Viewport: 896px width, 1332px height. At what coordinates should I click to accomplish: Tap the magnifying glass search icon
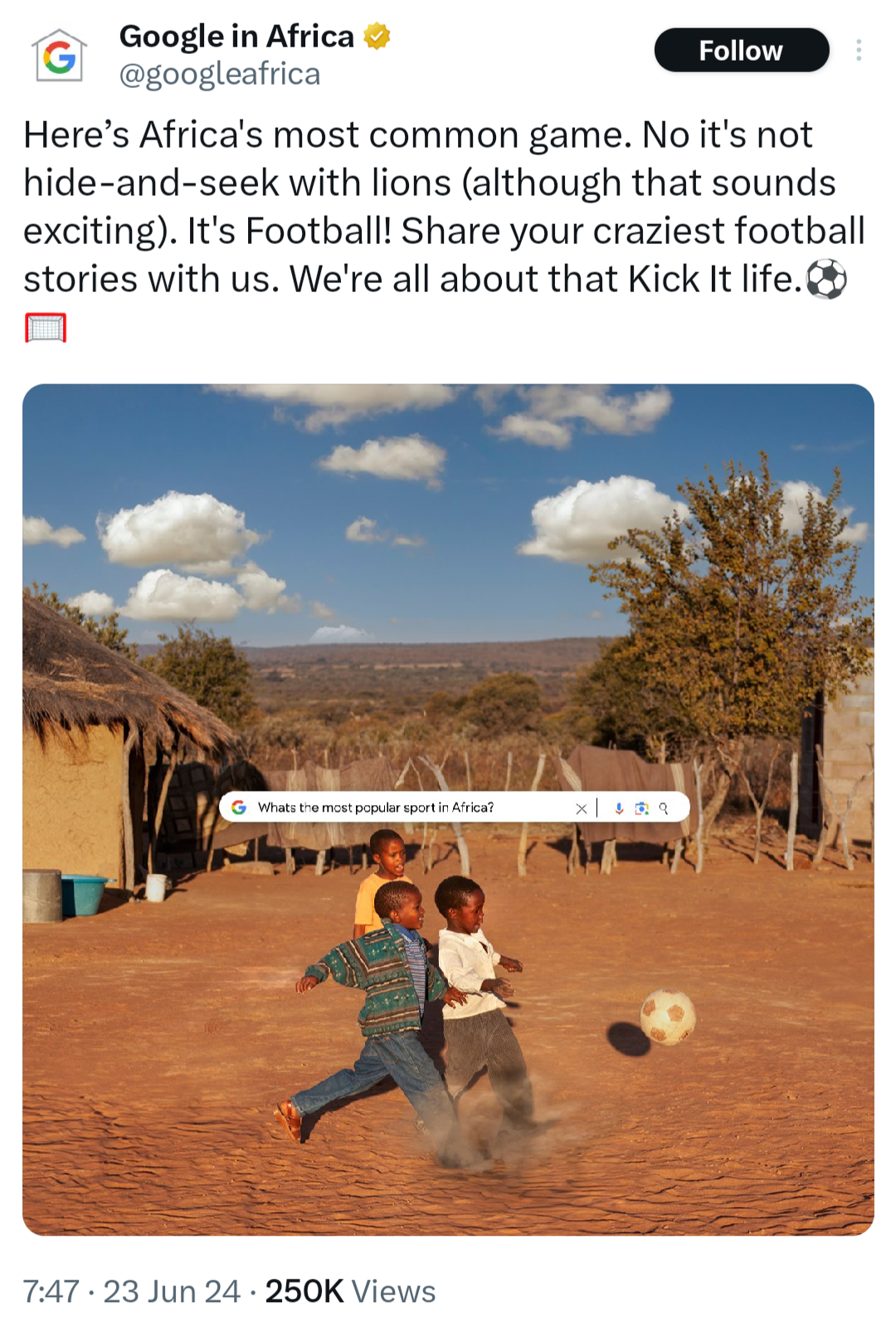[x=664, y=808]
